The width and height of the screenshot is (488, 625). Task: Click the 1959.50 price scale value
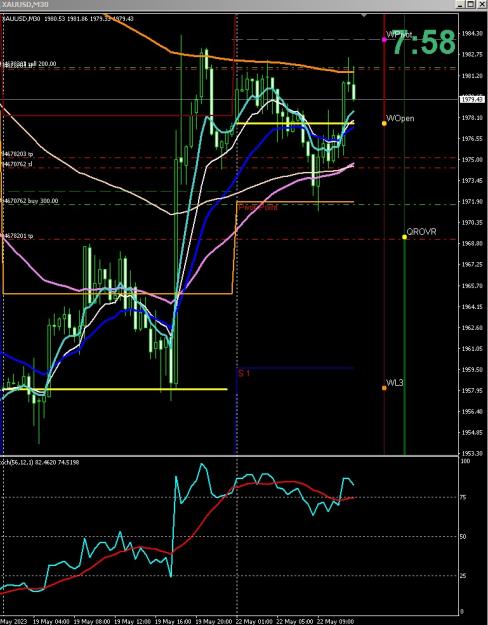click(470, 369)
